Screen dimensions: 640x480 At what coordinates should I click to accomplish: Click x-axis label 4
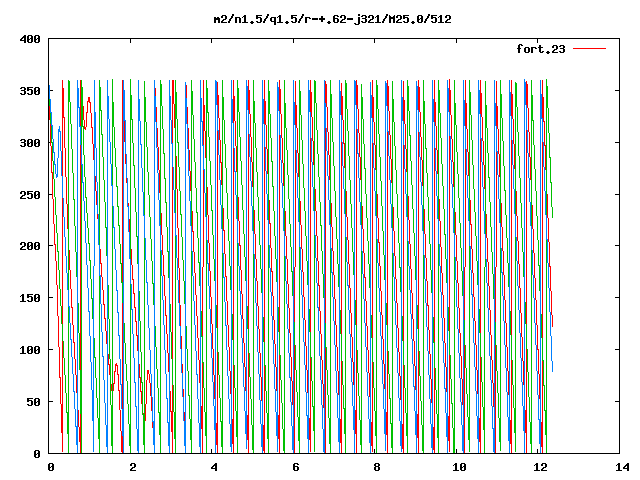[x=214, y=467]
